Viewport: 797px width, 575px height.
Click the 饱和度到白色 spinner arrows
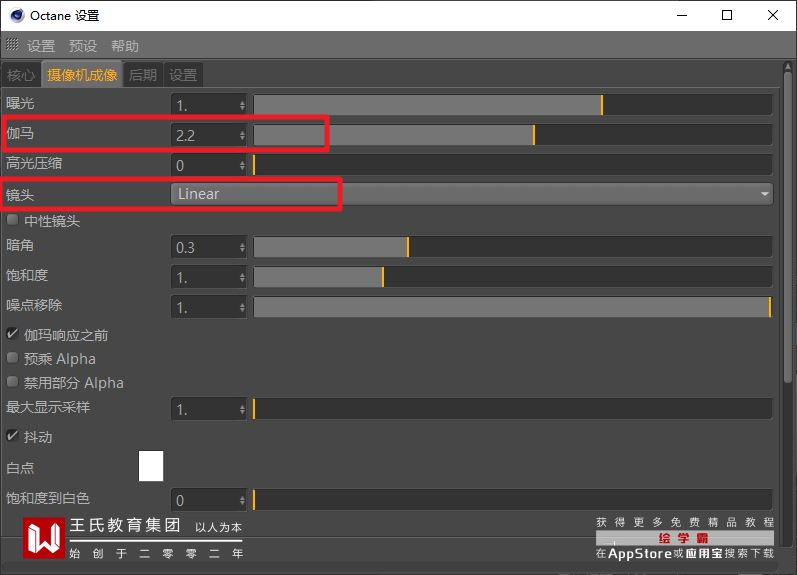pyautogui.click(x=242, y=500)
